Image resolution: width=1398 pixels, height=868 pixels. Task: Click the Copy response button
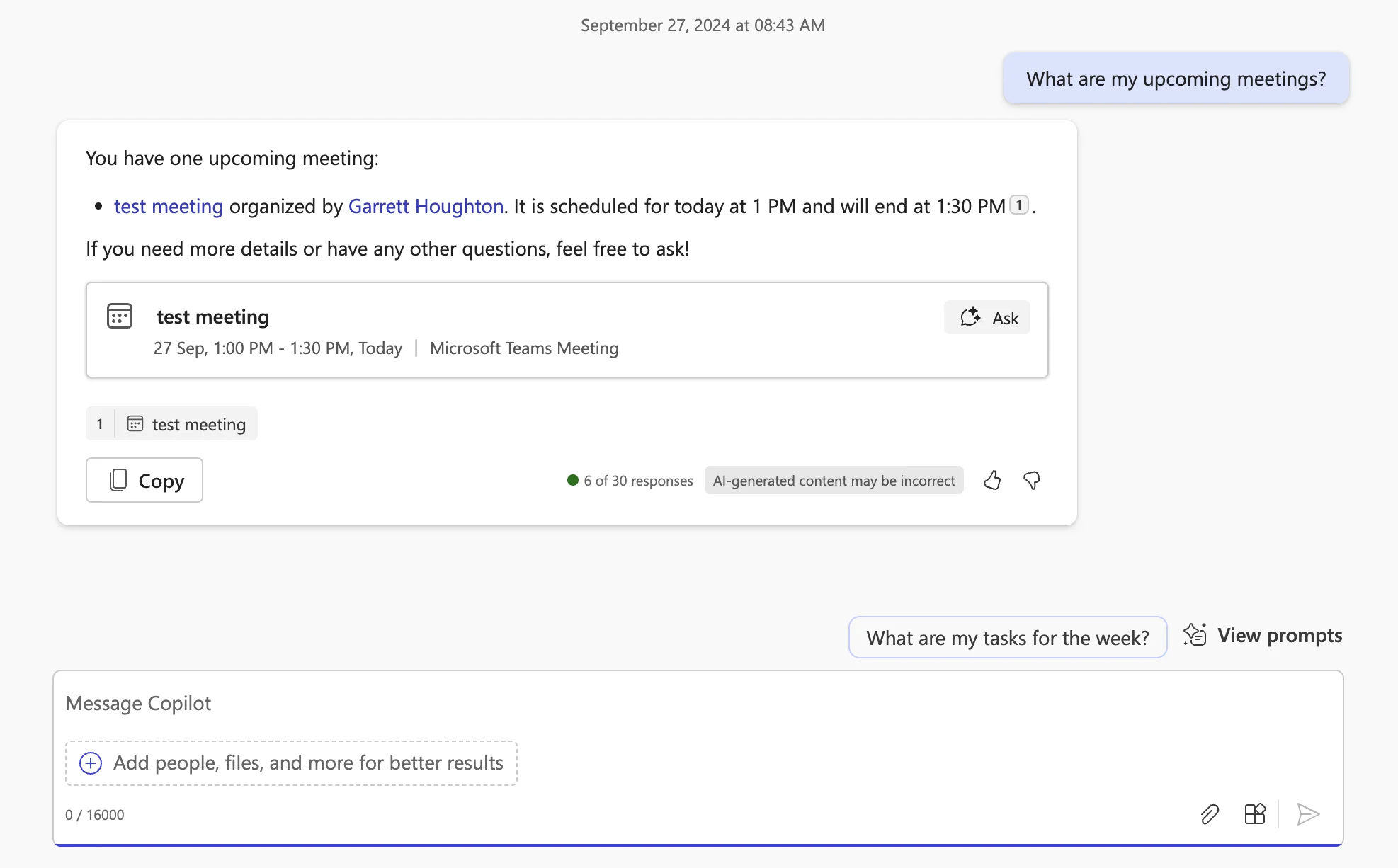click(x=144, y=481)
